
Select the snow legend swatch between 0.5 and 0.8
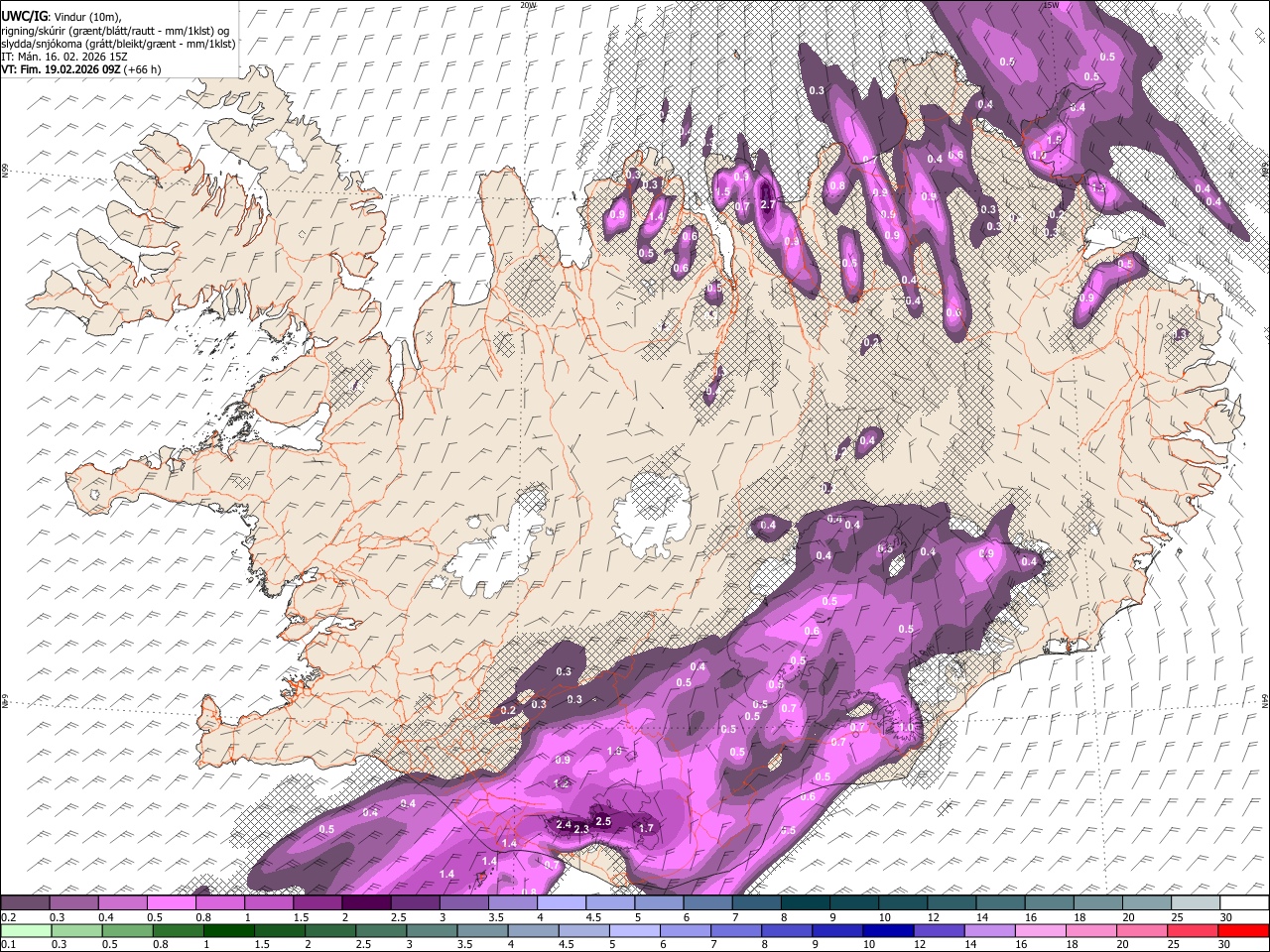[x=171, y=902]
